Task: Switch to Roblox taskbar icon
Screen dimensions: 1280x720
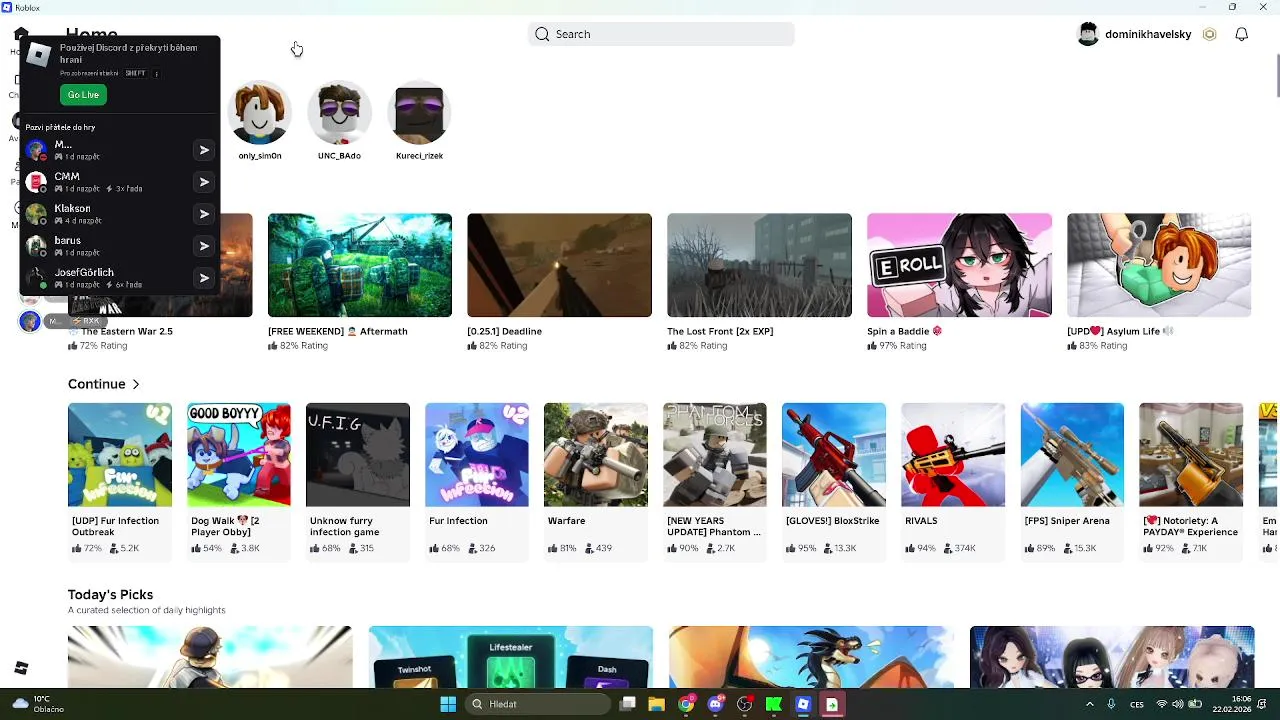Action: coord(802,704)
